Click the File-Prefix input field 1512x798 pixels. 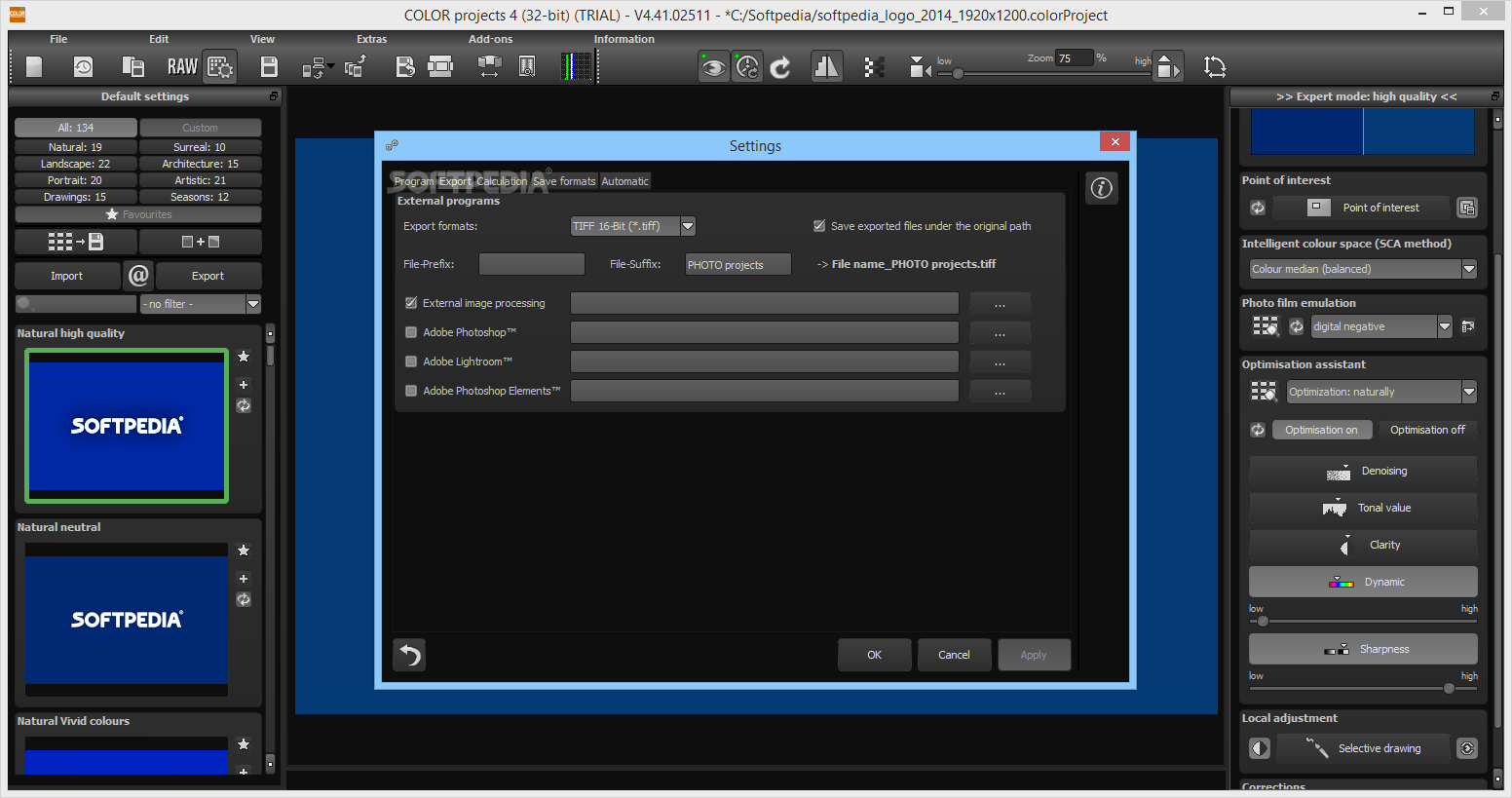tap(532, 264)
